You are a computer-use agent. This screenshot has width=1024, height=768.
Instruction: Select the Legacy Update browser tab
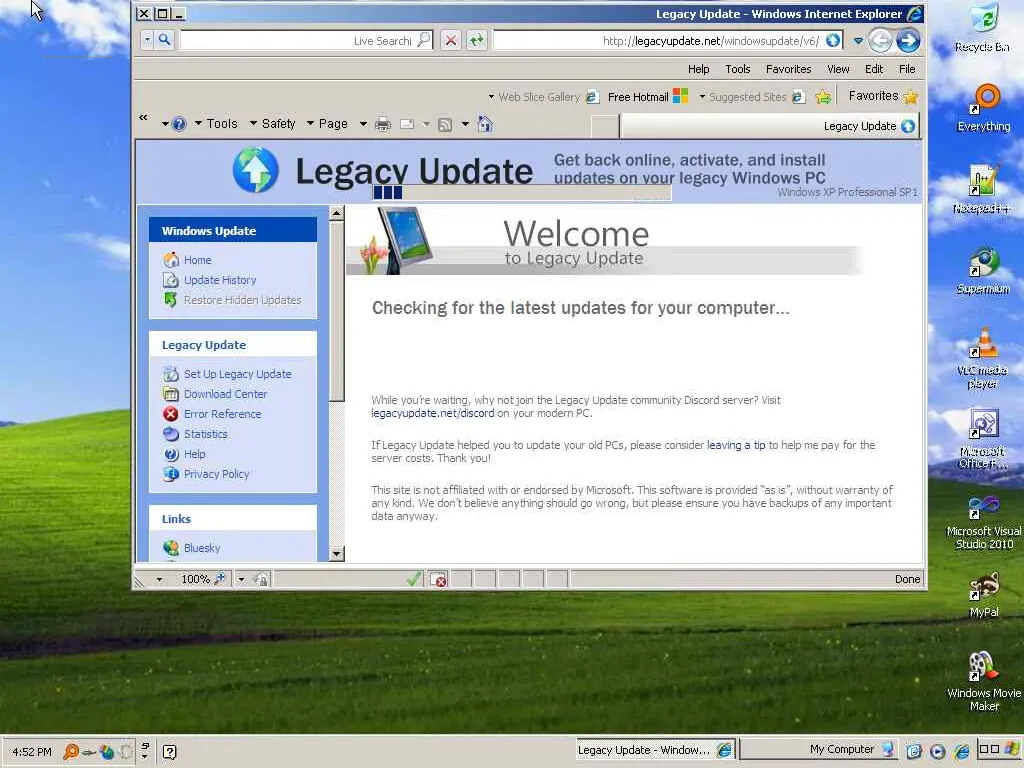coord(769,126)
